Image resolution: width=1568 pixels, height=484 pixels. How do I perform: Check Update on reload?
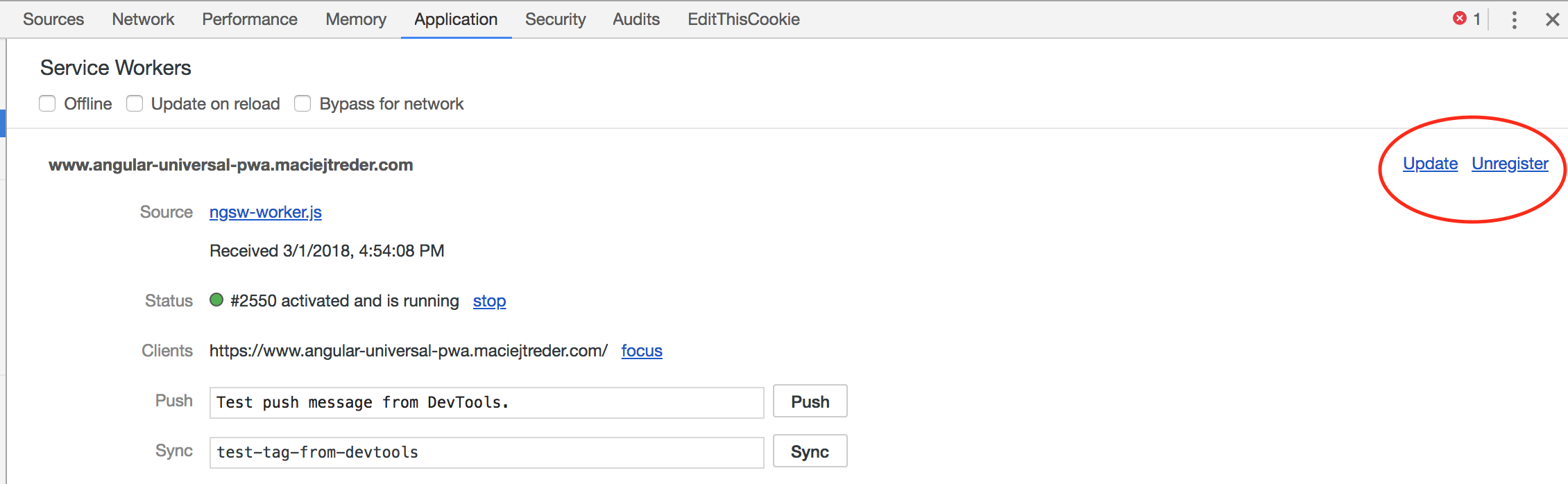click(135, 103)
